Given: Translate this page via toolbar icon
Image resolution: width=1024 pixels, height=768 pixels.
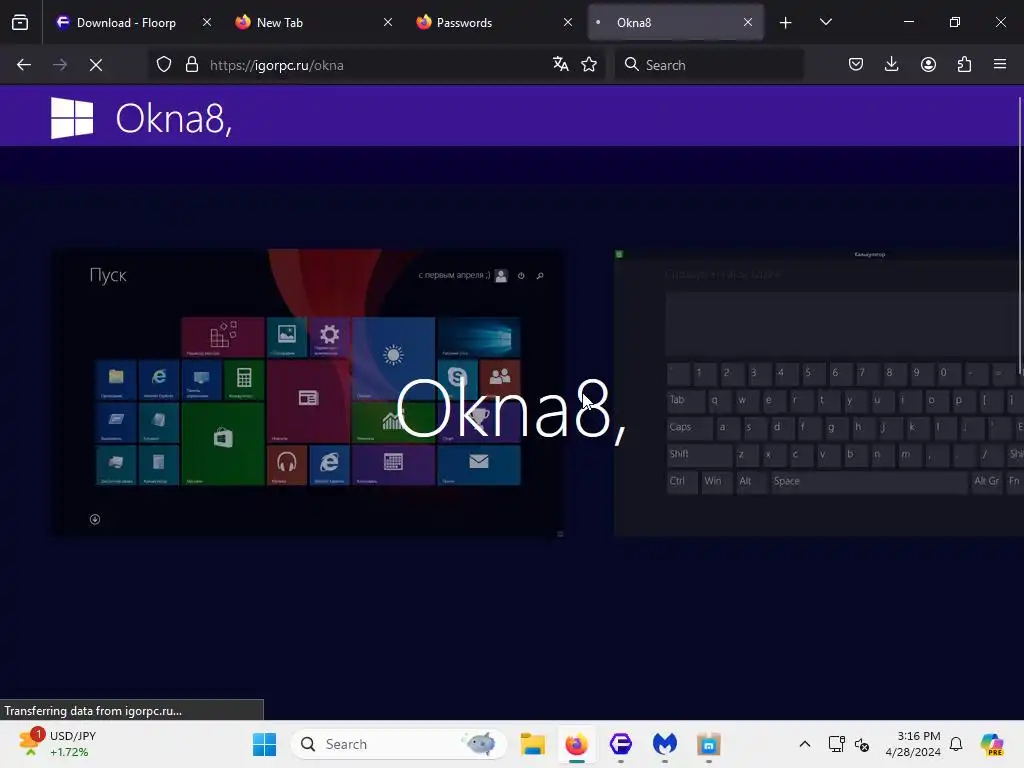Looking at the screenshot, I should tap(560, 64).
